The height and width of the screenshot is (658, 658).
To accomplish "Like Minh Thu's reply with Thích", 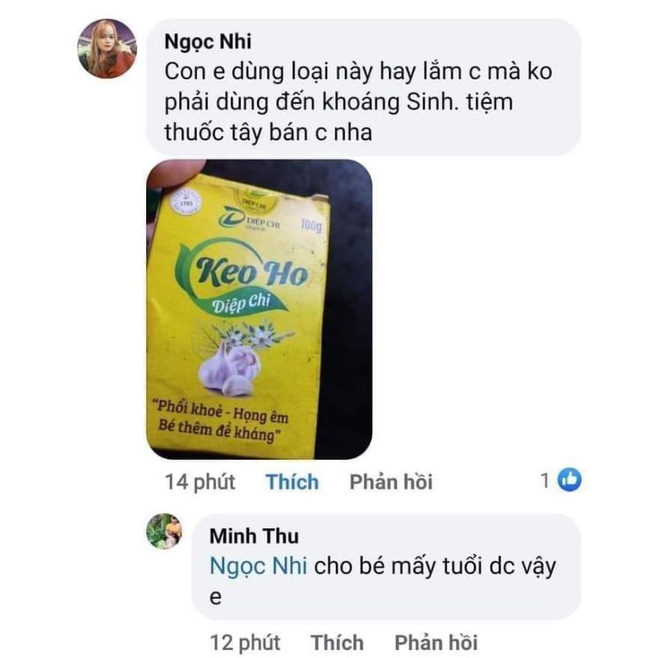I will (337, 642).
